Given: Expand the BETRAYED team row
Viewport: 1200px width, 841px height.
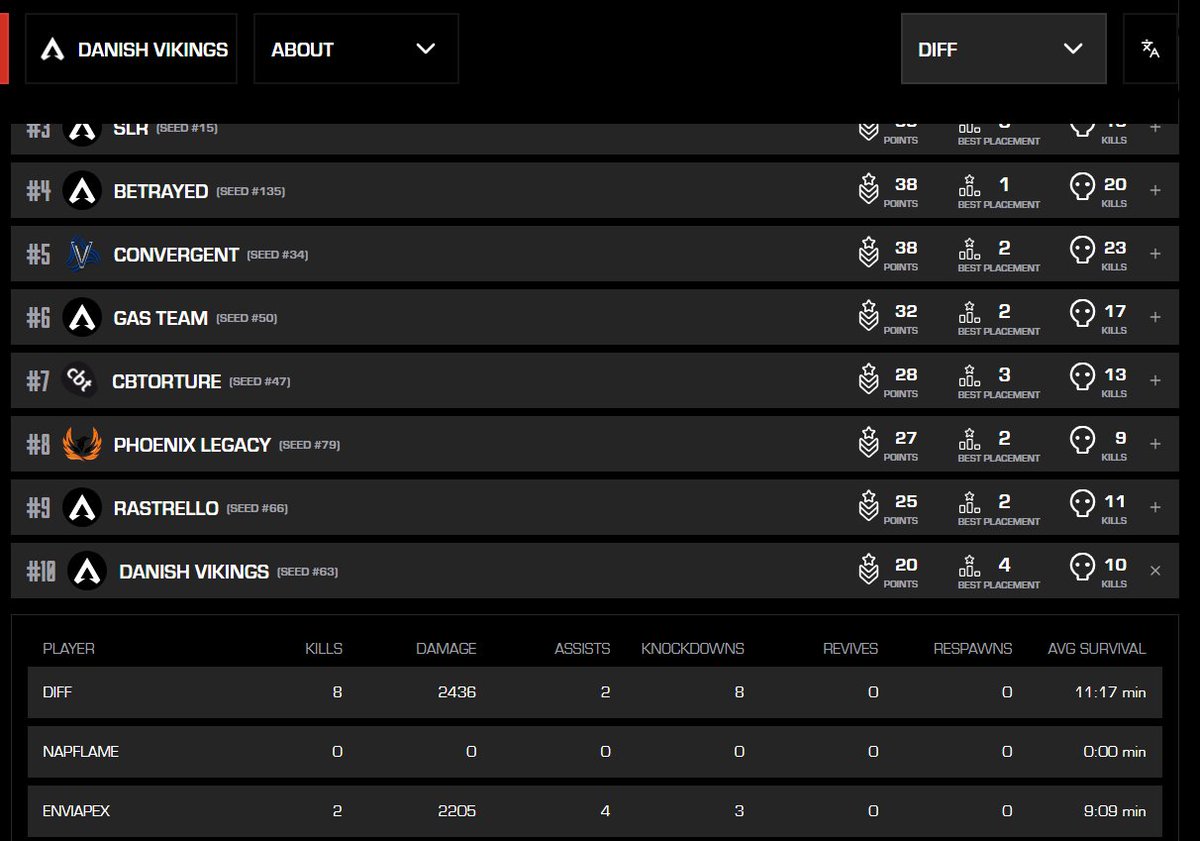Looking at the screenshot, I should [1155, 190].
